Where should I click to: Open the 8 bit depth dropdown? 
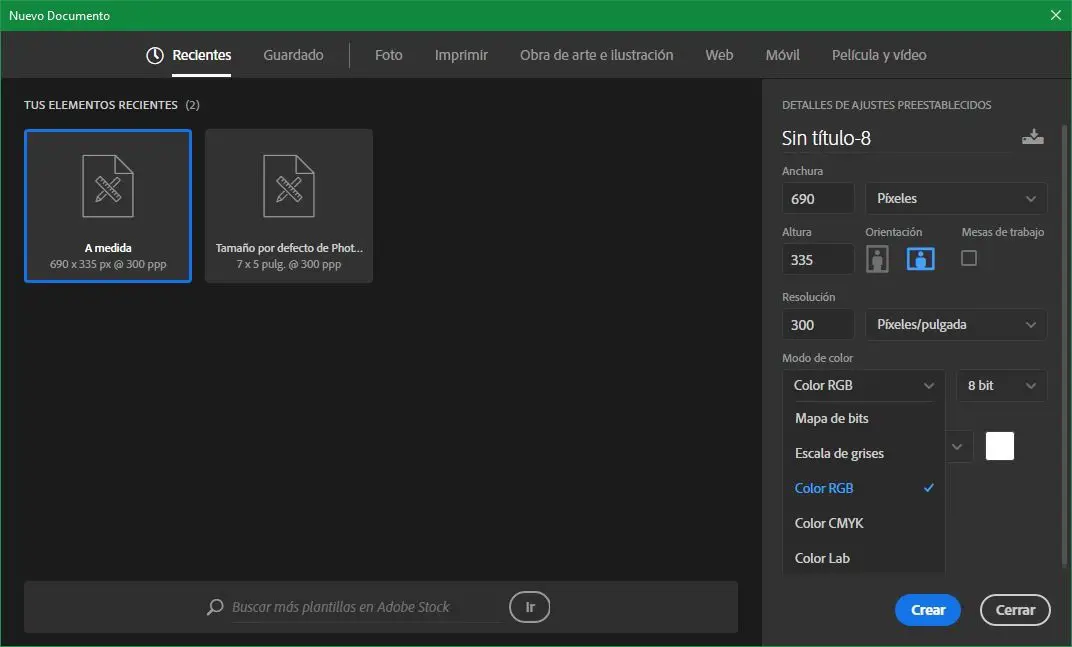point(1001,385)
